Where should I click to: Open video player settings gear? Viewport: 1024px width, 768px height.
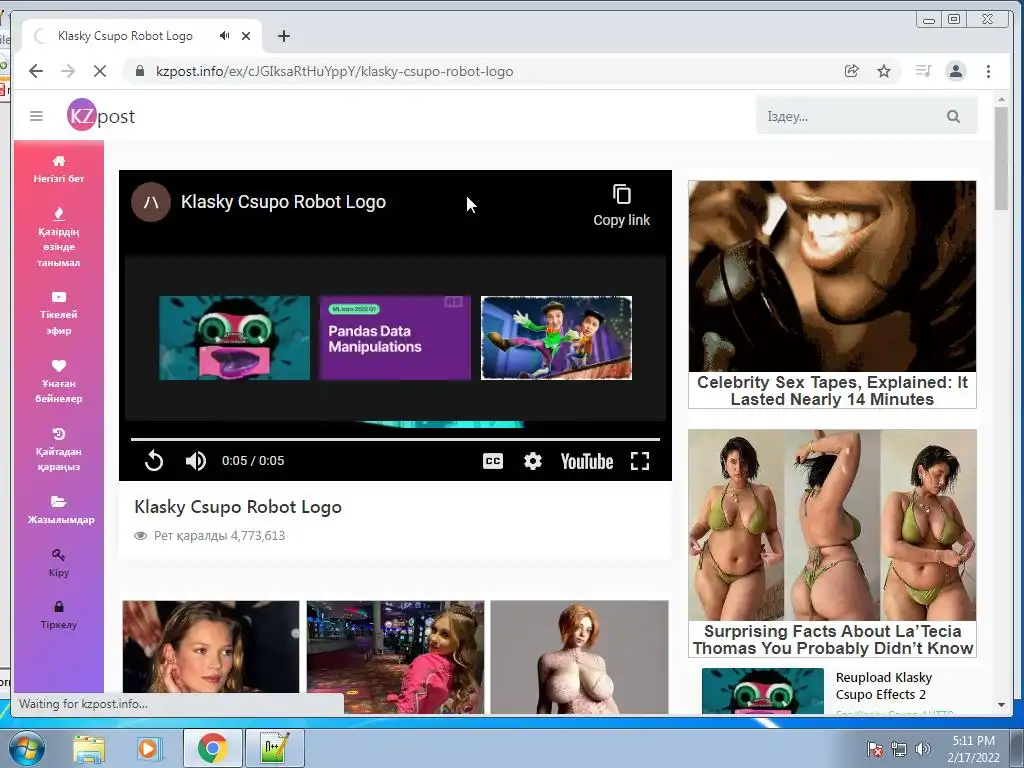tap(533, 461)
